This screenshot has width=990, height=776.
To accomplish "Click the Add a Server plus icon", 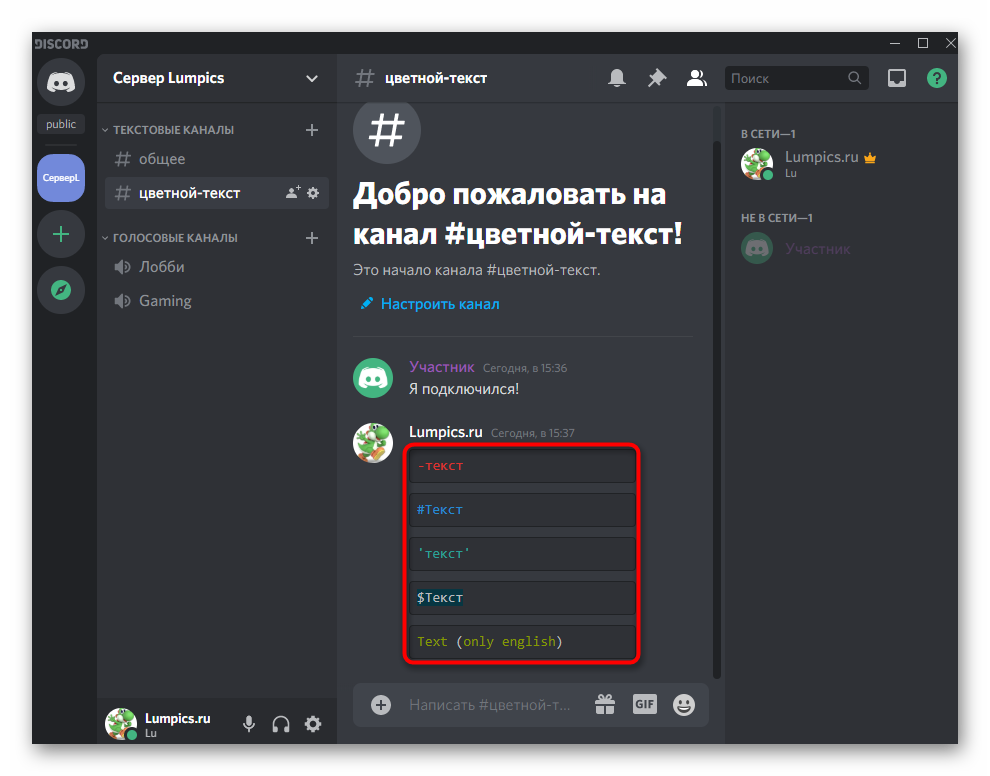I will click(x=61, y=234).
